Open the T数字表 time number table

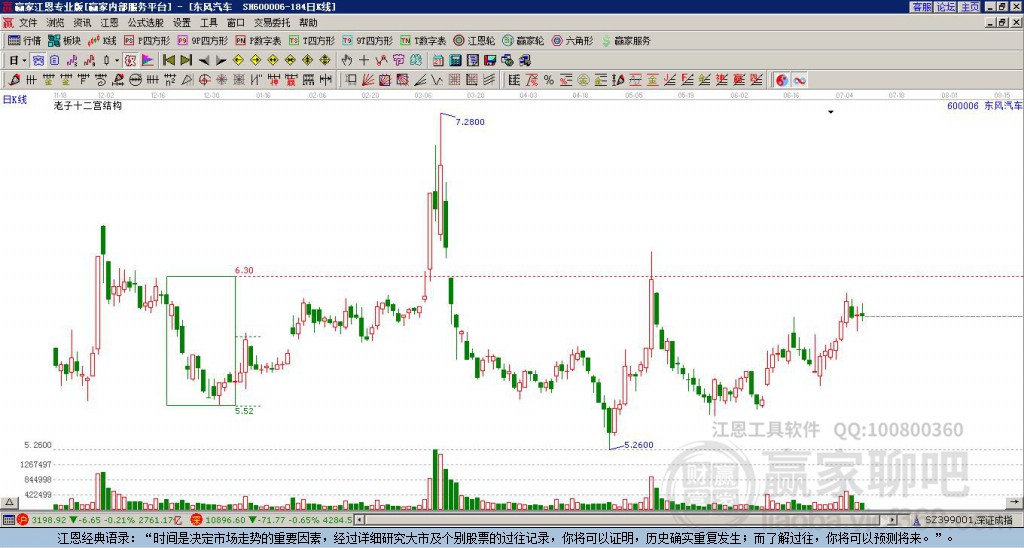(x=423, y=40)
